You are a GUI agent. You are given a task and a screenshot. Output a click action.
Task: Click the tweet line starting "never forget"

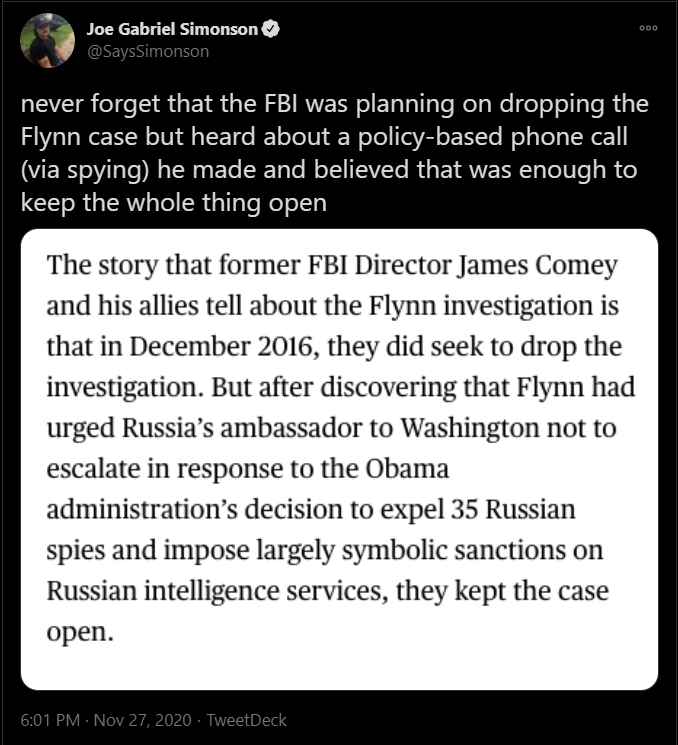pos(334,104)
